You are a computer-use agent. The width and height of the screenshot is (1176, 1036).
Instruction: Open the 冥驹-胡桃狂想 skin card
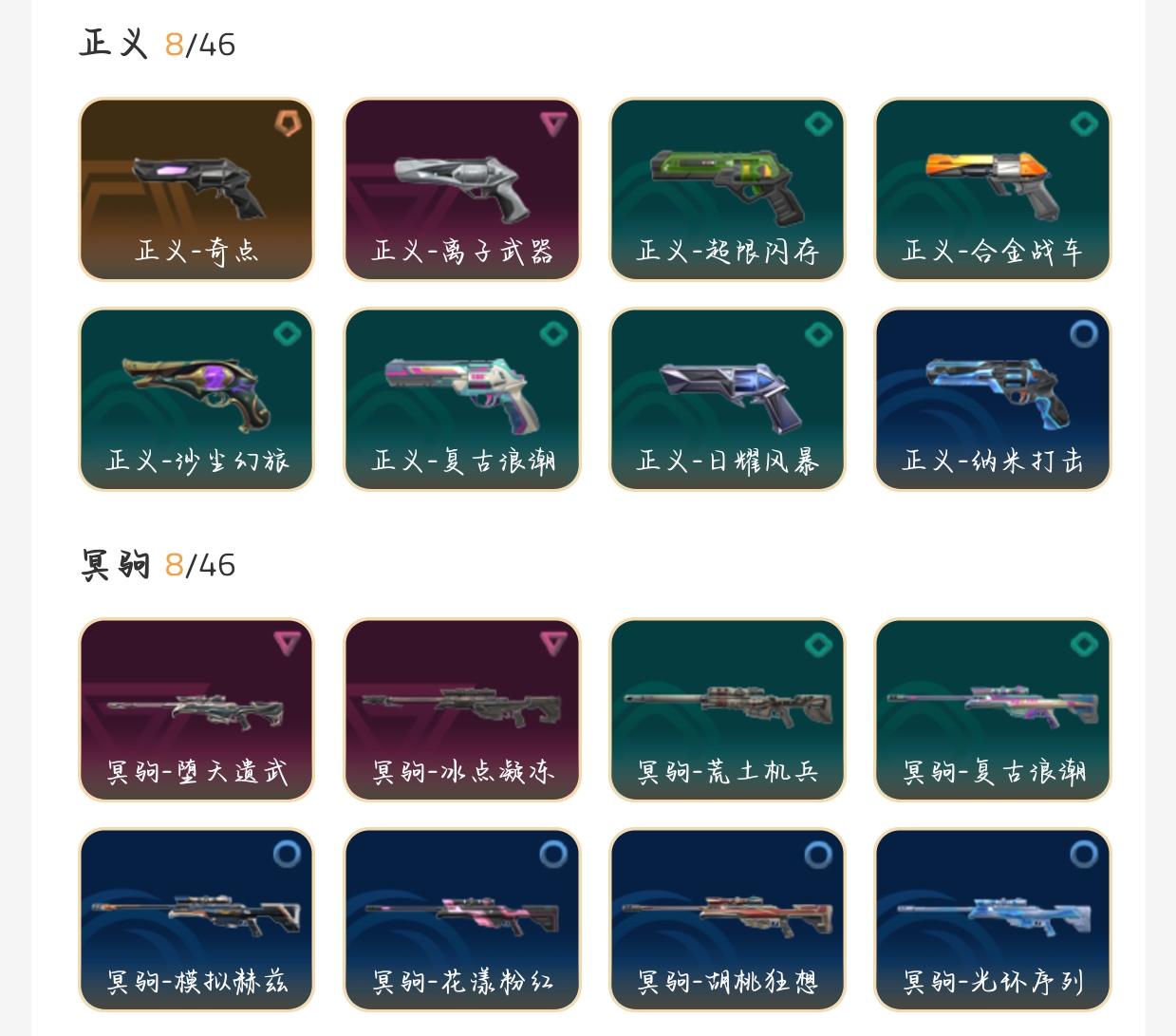pyautogui.click(x=727, y=920)
